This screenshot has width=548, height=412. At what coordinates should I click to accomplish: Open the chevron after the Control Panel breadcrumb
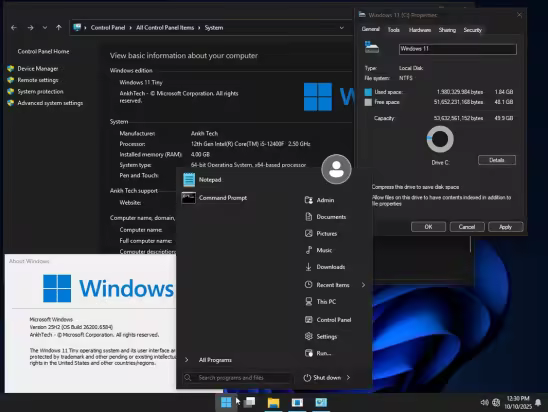click(x=130, y=28)
